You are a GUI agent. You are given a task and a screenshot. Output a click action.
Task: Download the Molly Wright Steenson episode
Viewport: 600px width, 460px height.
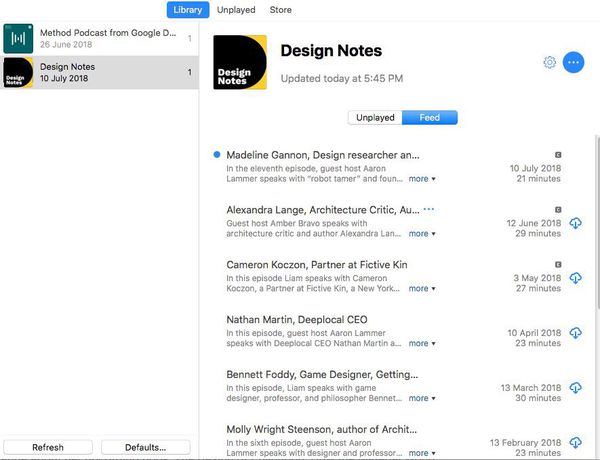coord(576,442)
